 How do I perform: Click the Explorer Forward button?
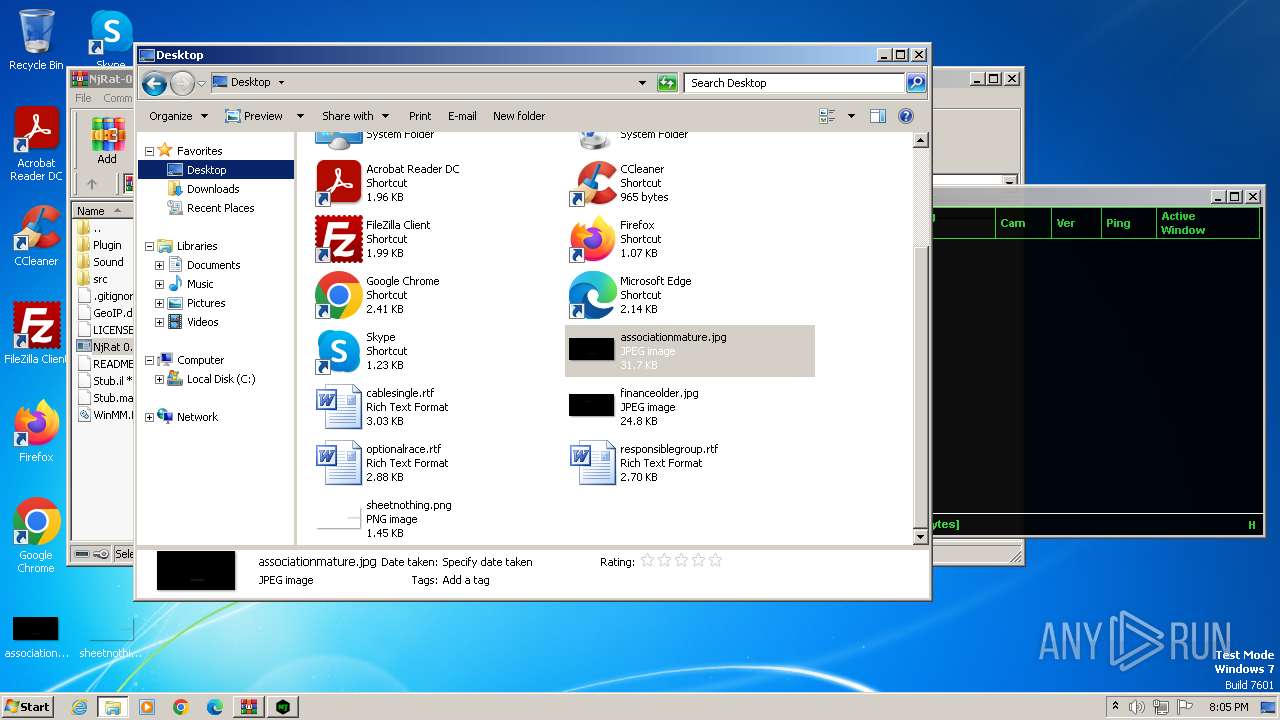(182, 84)
